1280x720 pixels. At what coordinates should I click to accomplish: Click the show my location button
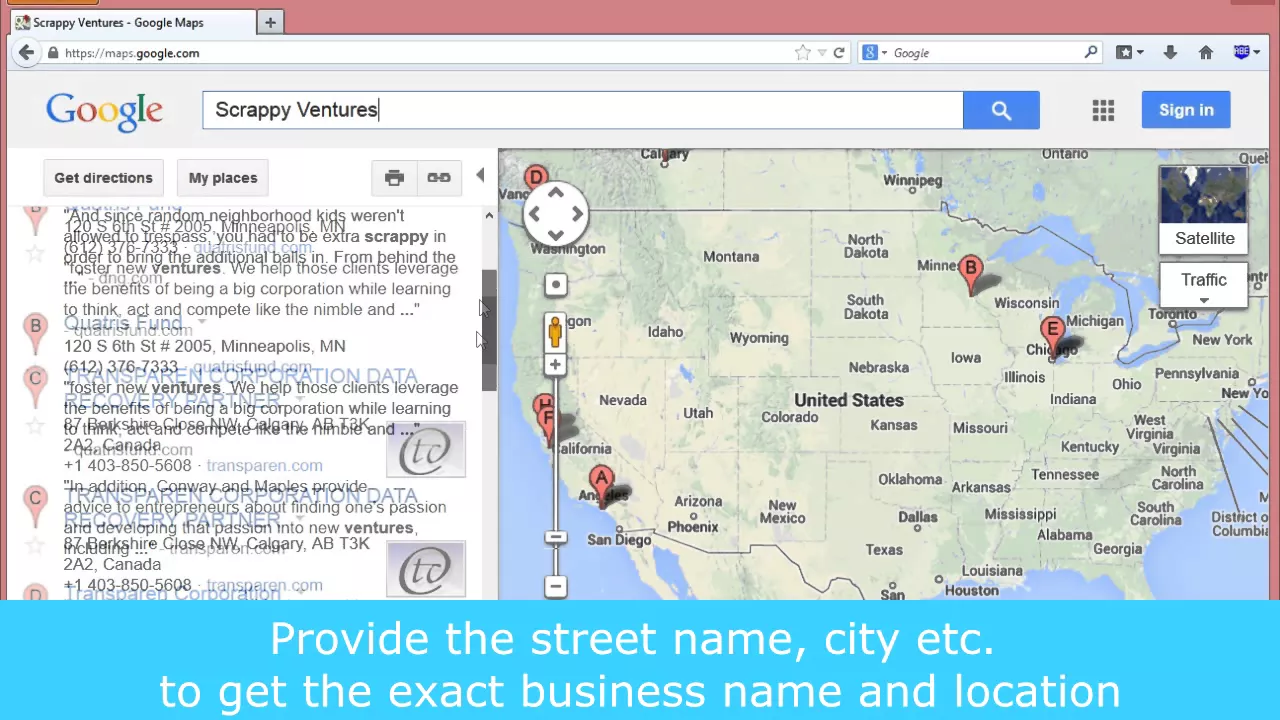pyautogui.click(x=556, y=285)
